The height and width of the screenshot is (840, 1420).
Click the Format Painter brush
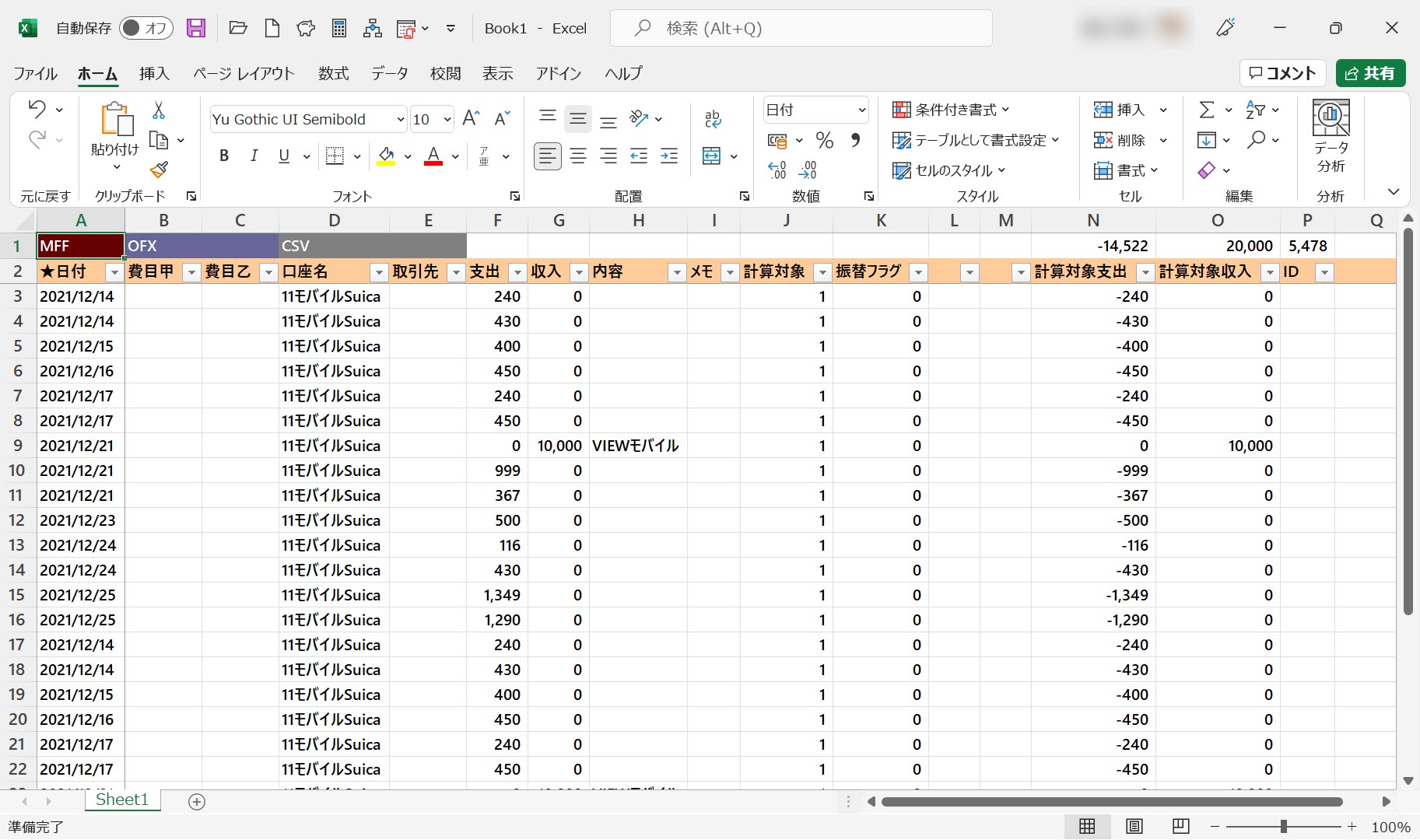(x=159, y=170)
